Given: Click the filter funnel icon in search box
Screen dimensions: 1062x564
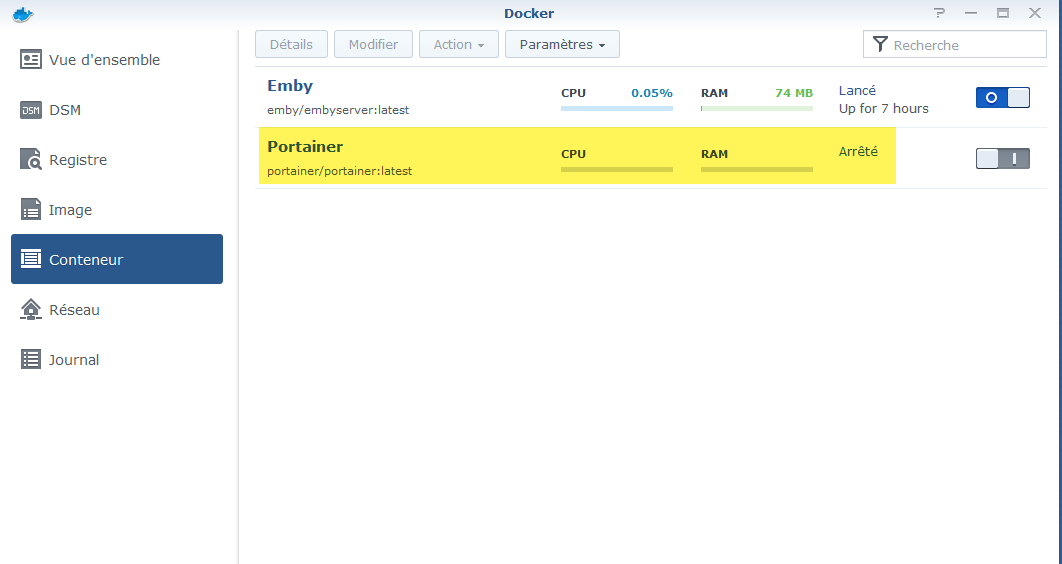Looking at the screenshot, I should 879,45.
